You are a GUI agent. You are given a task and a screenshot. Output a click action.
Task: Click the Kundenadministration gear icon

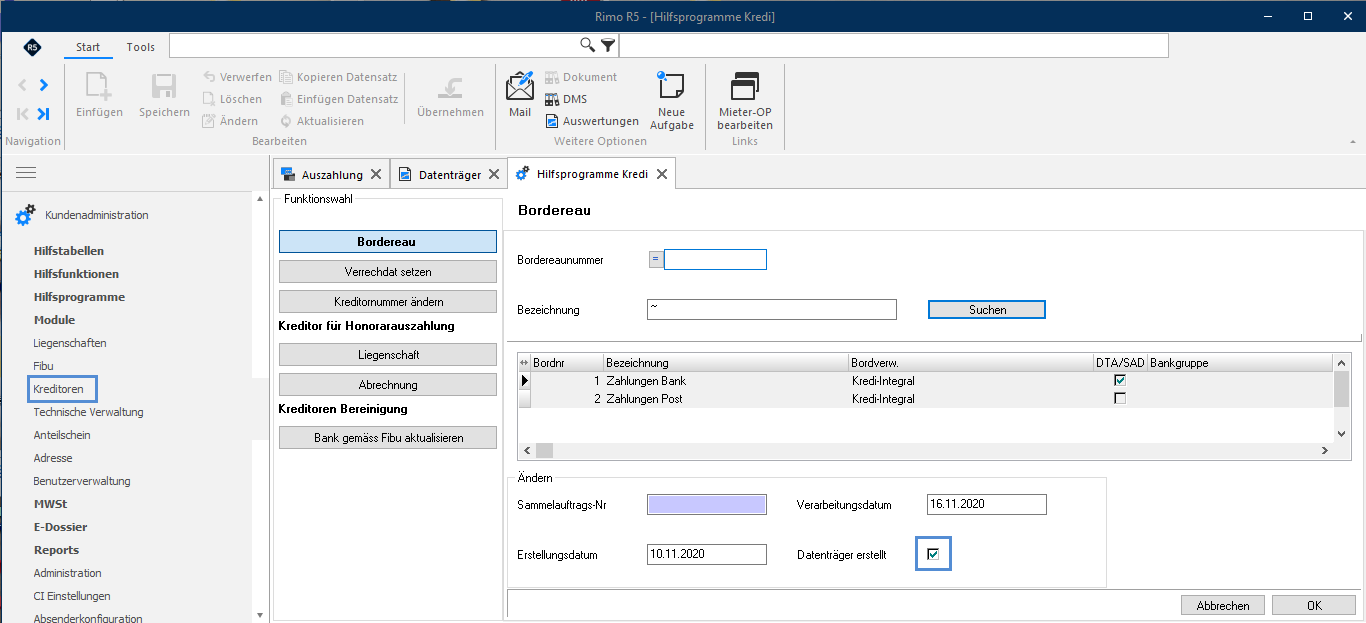coord(25,215)
